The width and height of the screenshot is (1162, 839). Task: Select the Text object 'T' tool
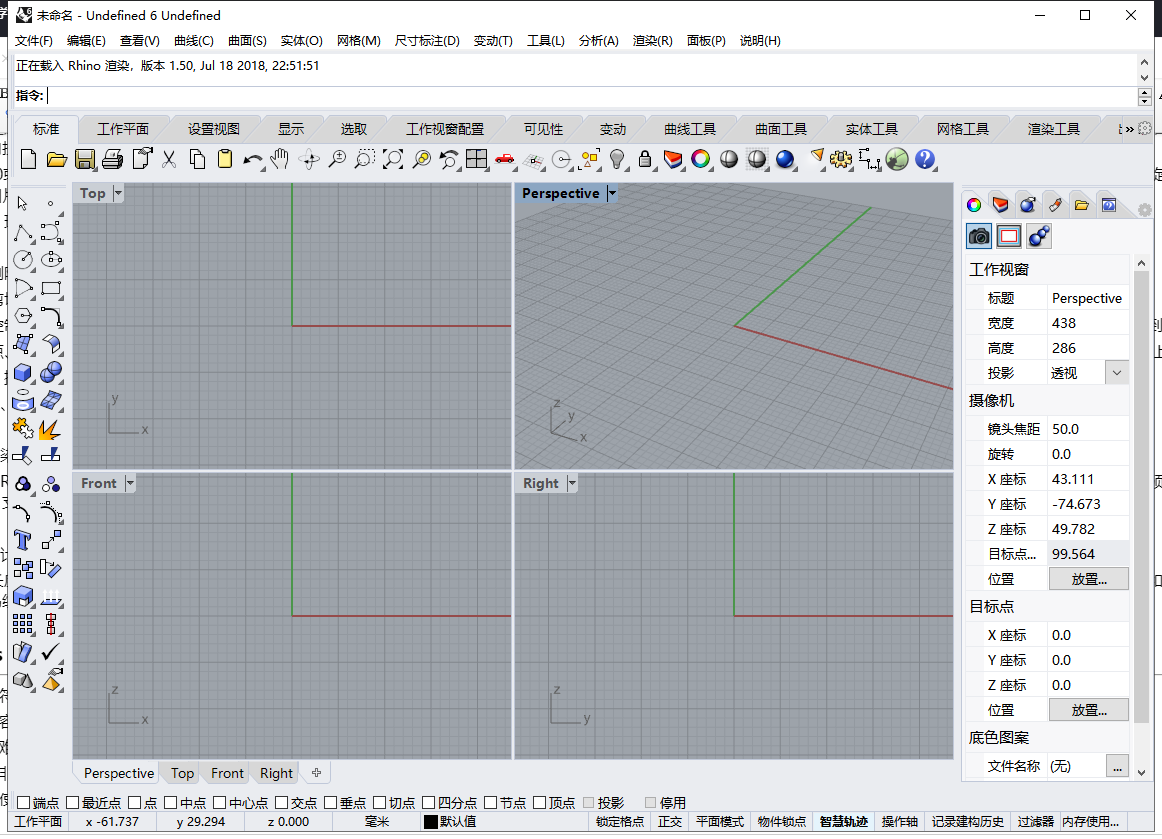point(23,540)
